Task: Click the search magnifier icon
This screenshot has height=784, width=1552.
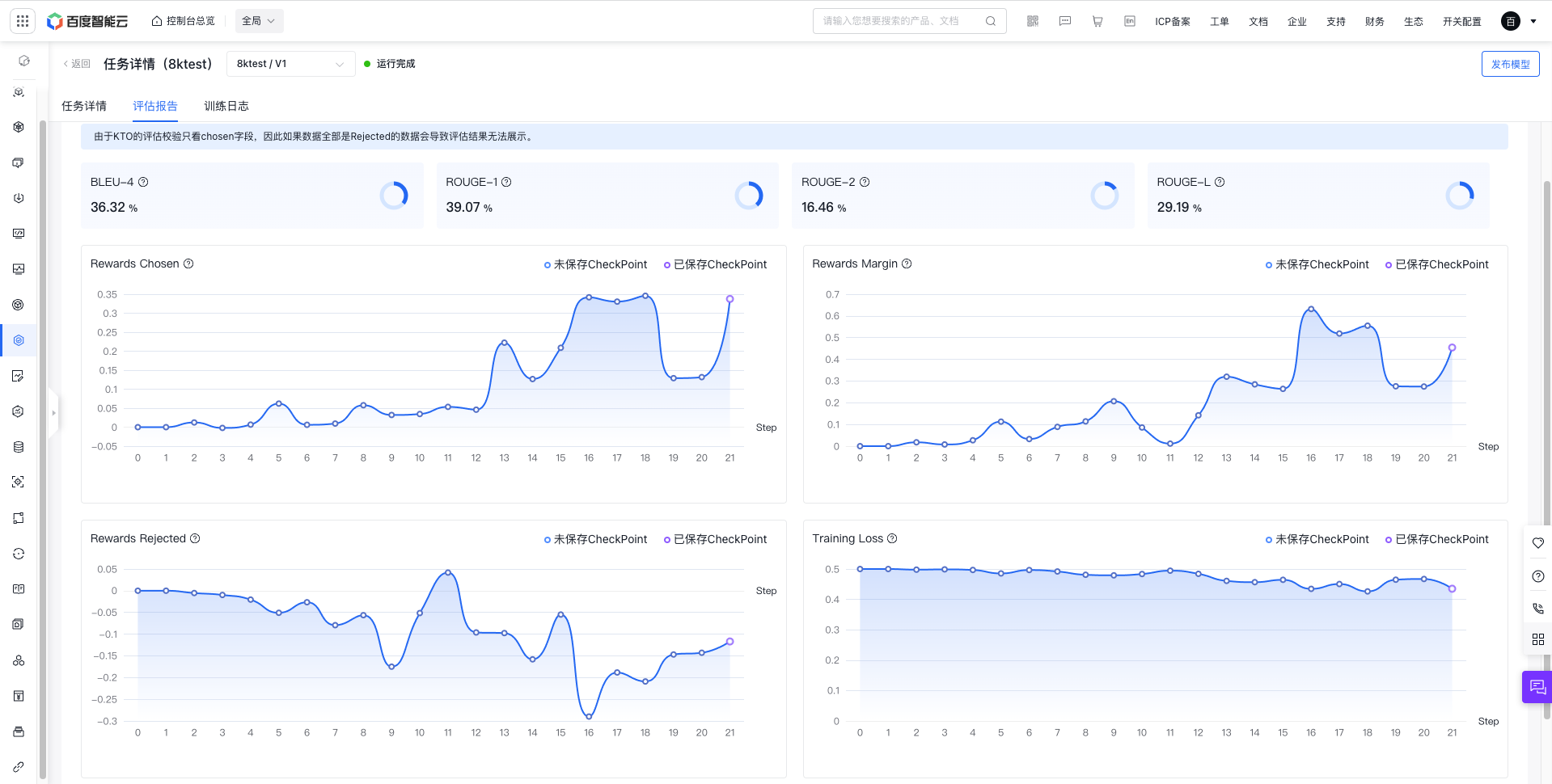Action: [x=991, y=21]
